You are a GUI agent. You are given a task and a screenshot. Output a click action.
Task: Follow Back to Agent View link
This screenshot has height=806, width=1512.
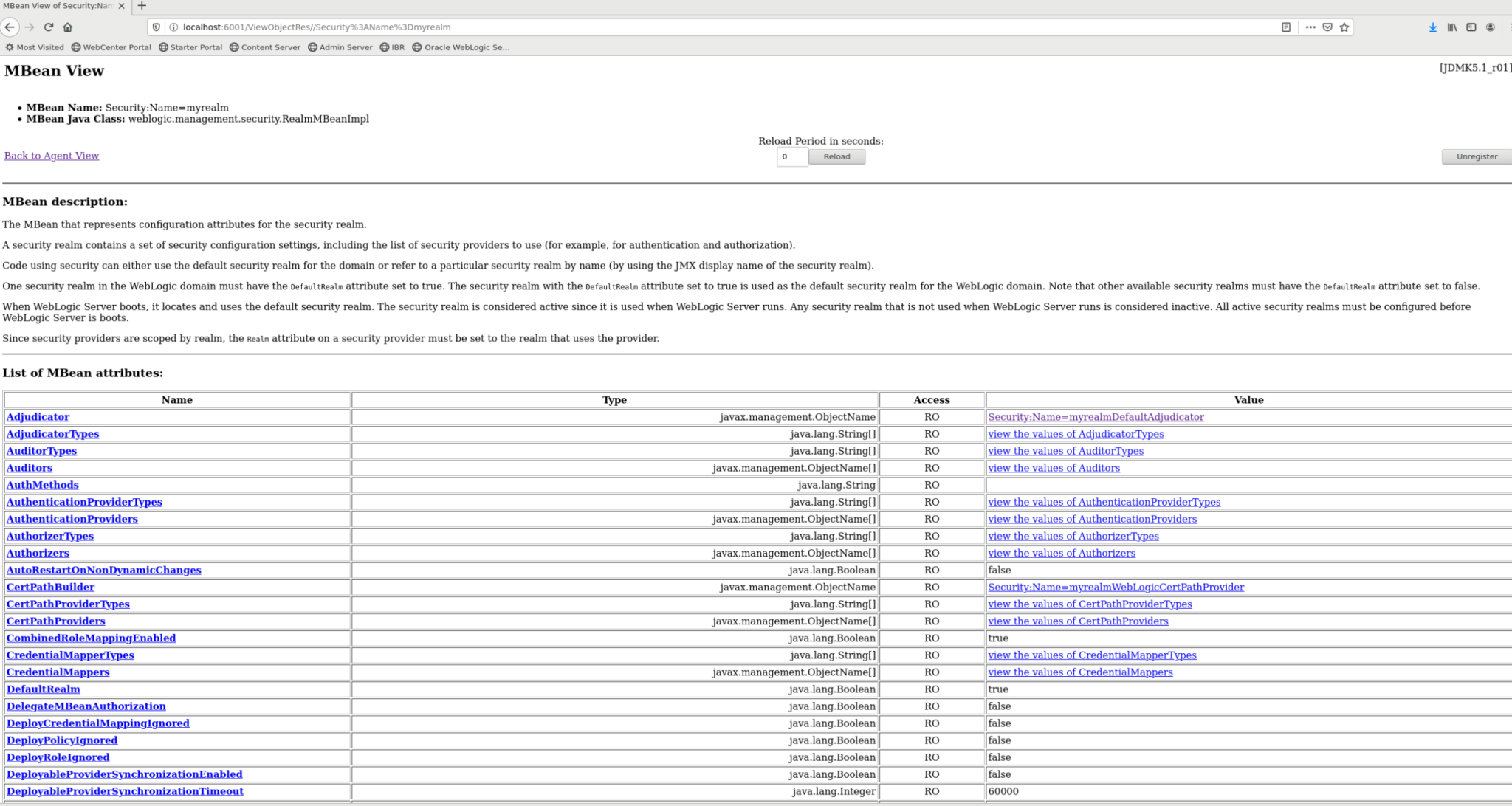52,156
